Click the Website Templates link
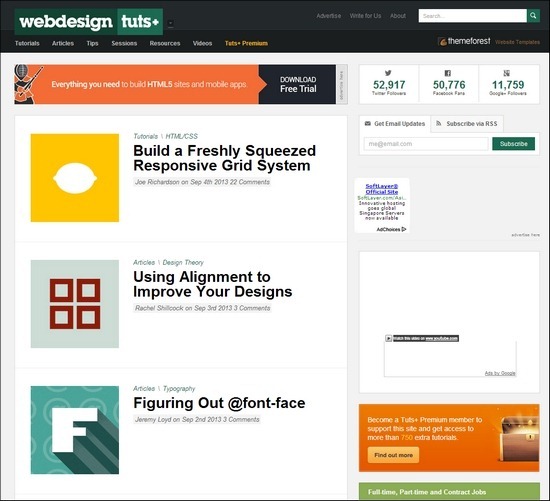The image size is (550, 501). [x=517, y=42]
